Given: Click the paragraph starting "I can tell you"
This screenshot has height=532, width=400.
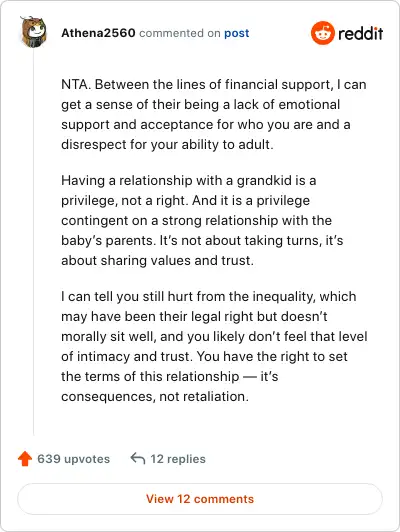Looking at the screenshot, I should [214, 346].
